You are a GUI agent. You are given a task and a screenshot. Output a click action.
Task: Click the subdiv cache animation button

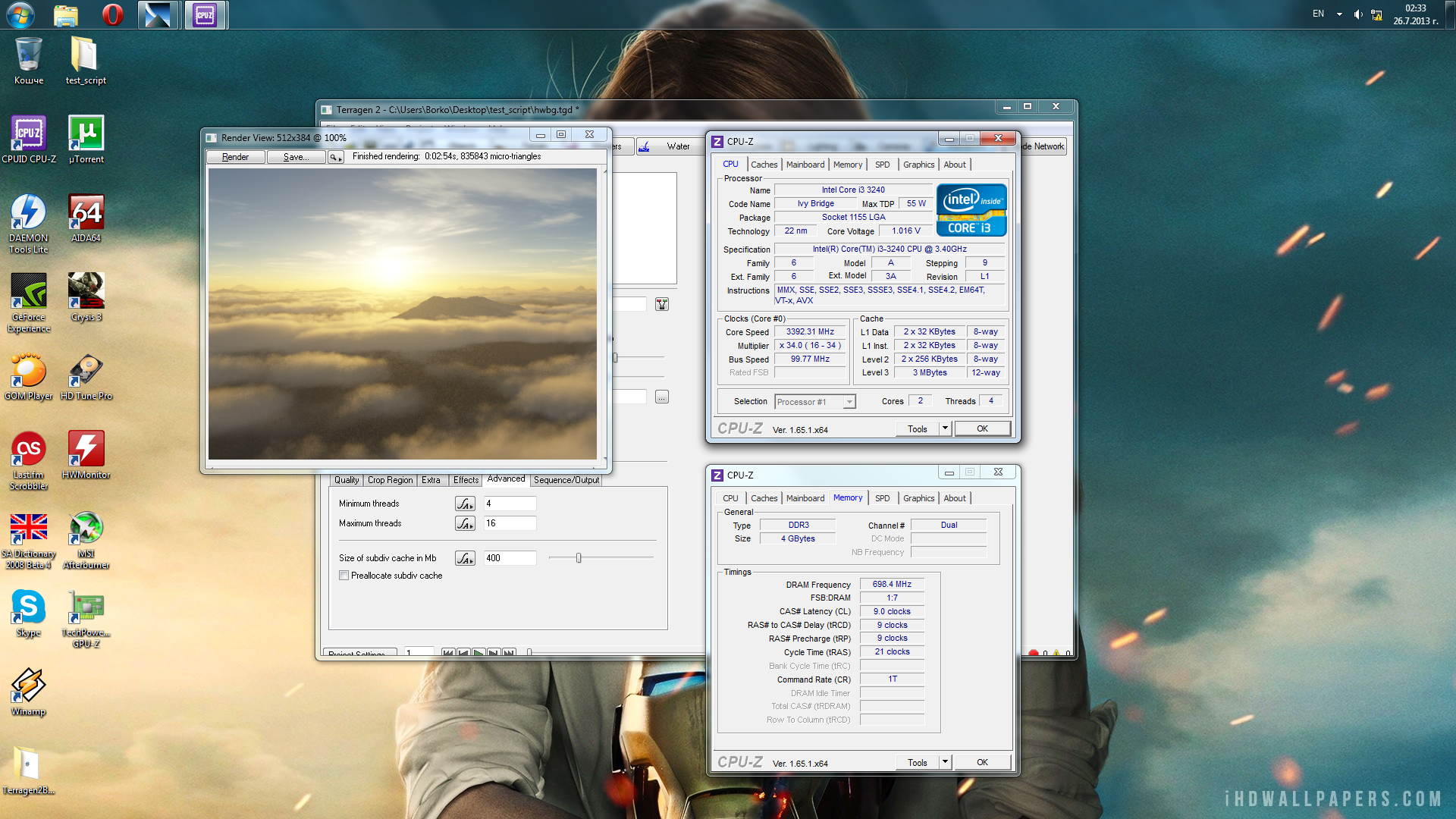[x=465, y=559]
